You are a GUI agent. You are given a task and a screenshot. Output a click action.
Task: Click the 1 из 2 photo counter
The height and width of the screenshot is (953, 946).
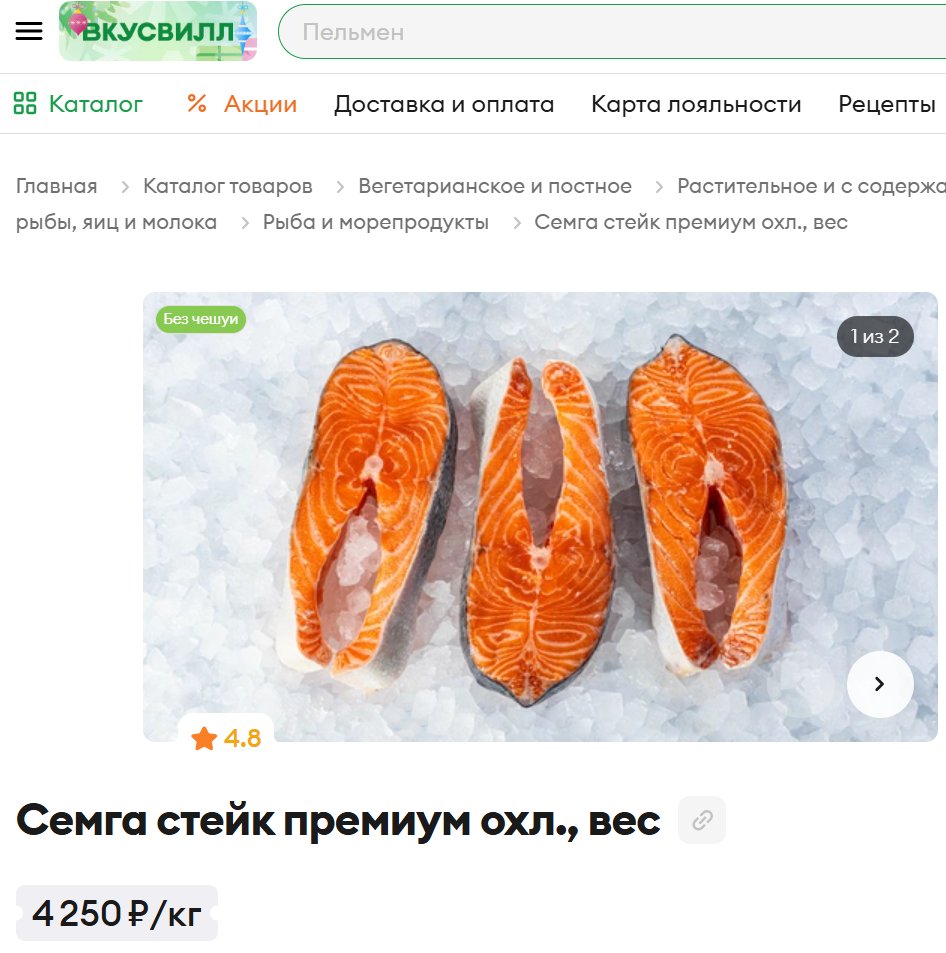tap(875, 336)
